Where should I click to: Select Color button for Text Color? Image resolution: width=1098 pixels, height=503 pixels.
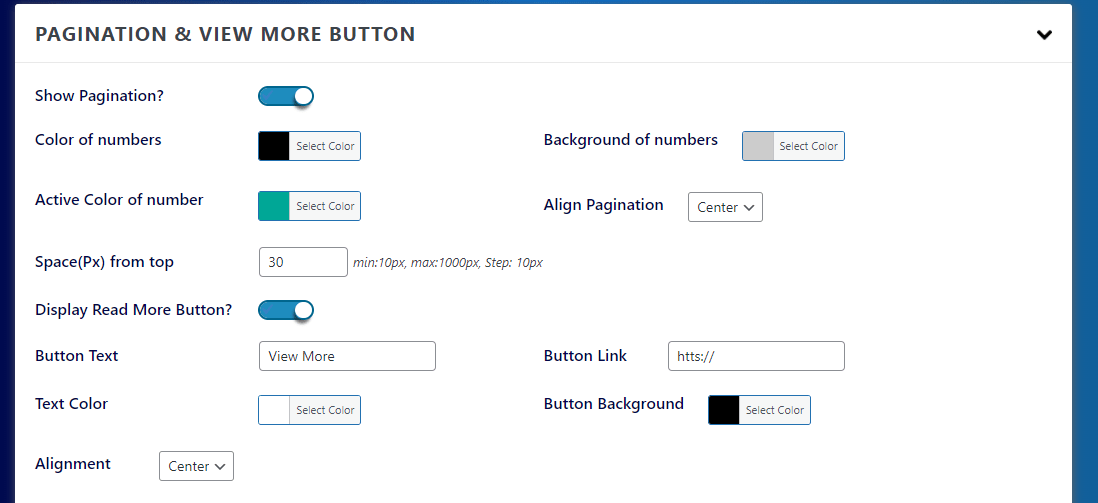click(325, 410)
